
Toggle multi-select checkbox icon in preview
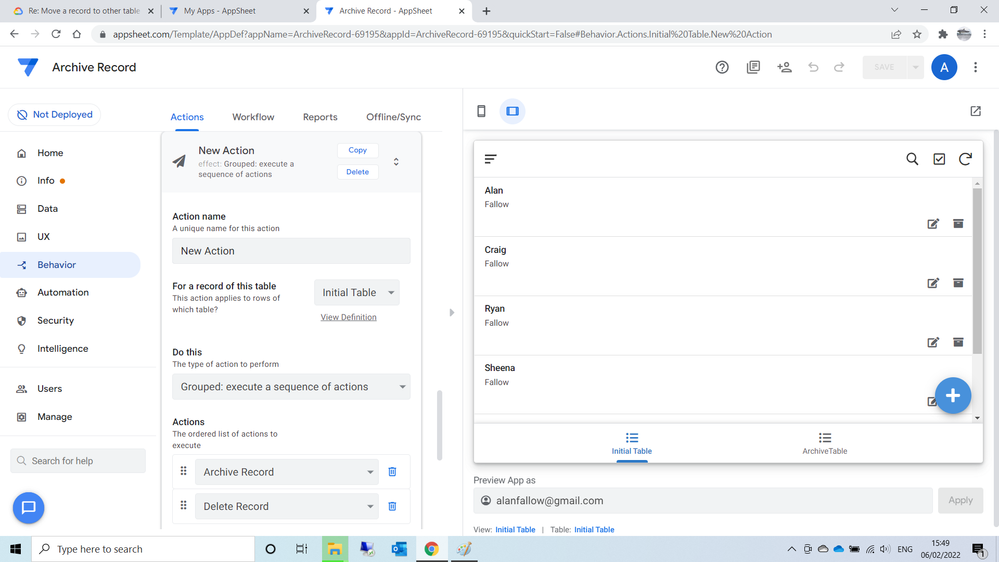[x=939, y=159]
